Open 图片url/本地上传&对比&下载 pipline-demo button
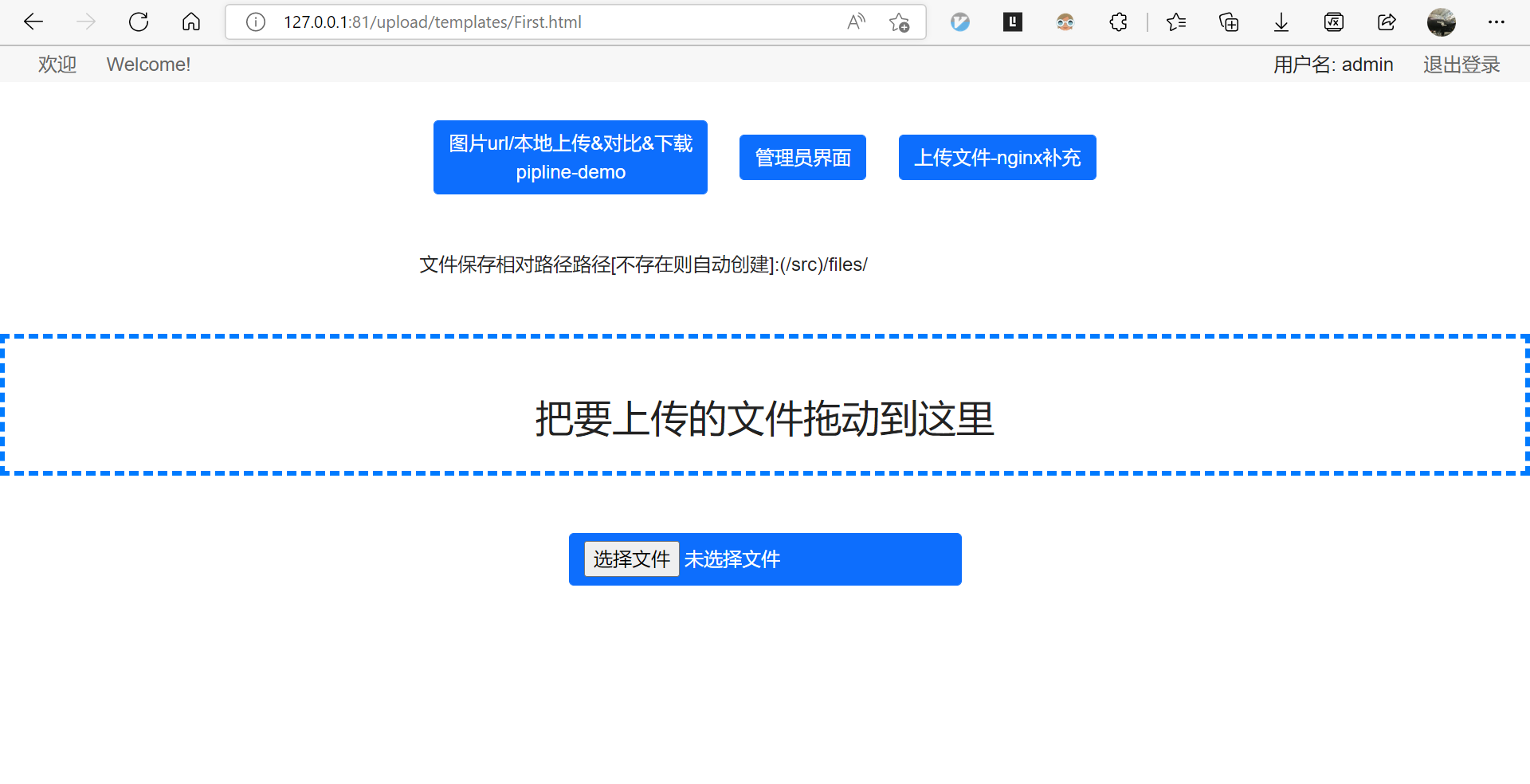This screenshot has width=1530, height=784. point(571,157)
